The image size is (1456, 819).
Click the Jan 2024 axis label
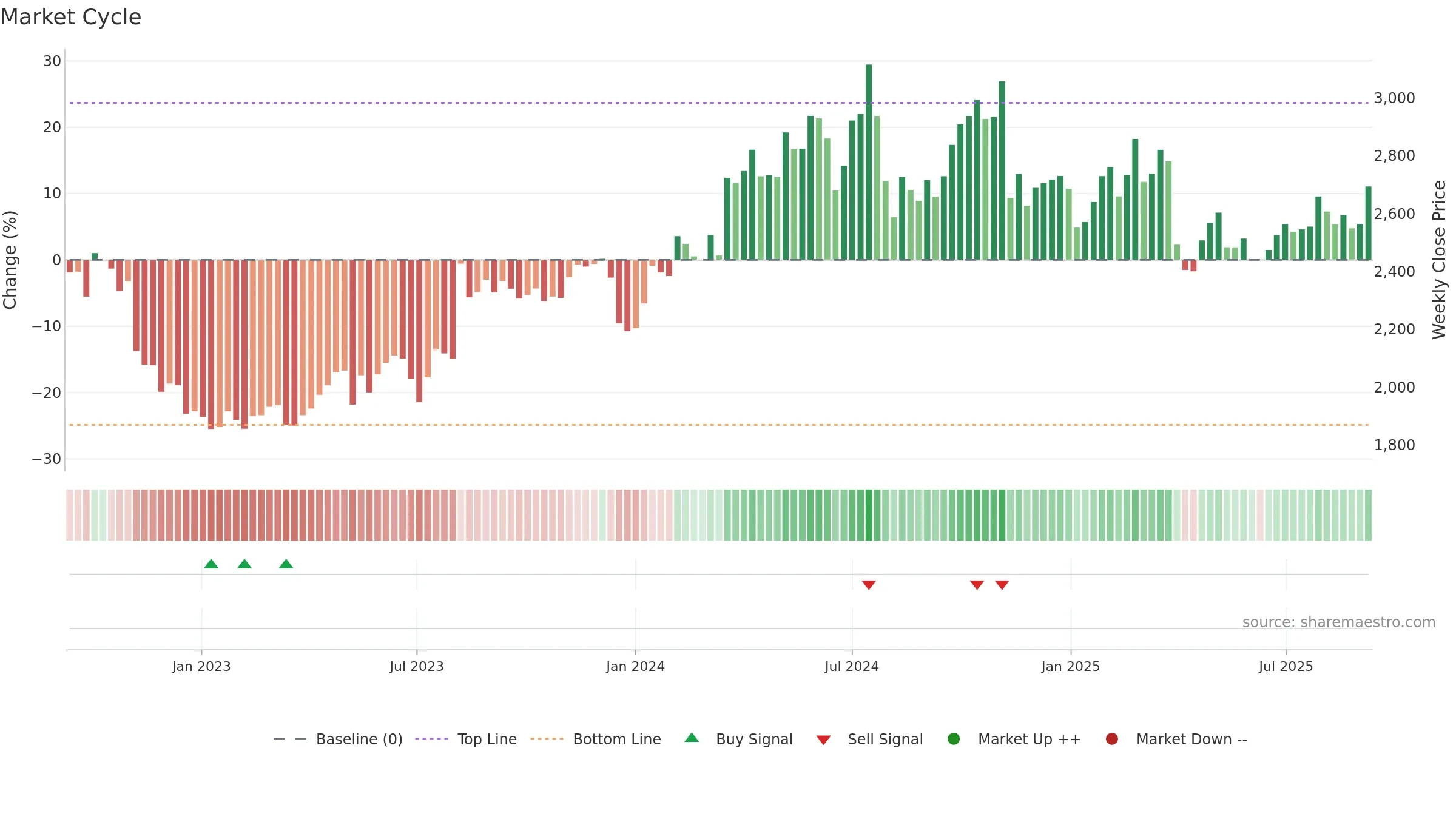tap(635, 666)
